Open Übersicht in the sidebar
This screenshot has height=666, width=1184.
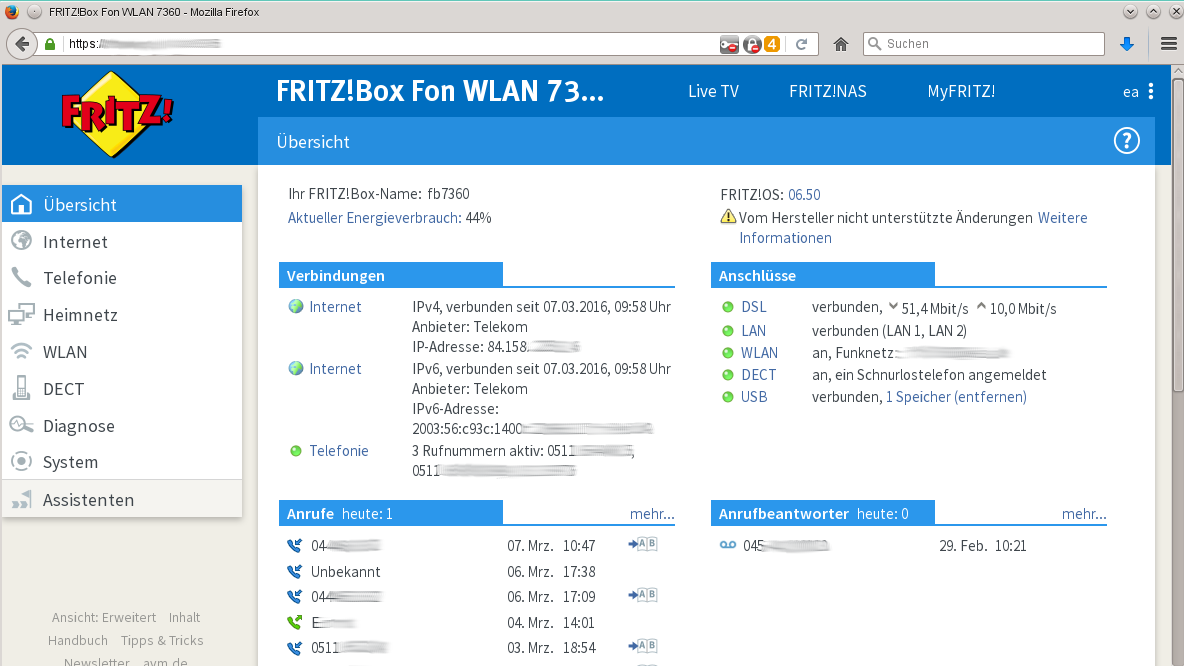122,204
